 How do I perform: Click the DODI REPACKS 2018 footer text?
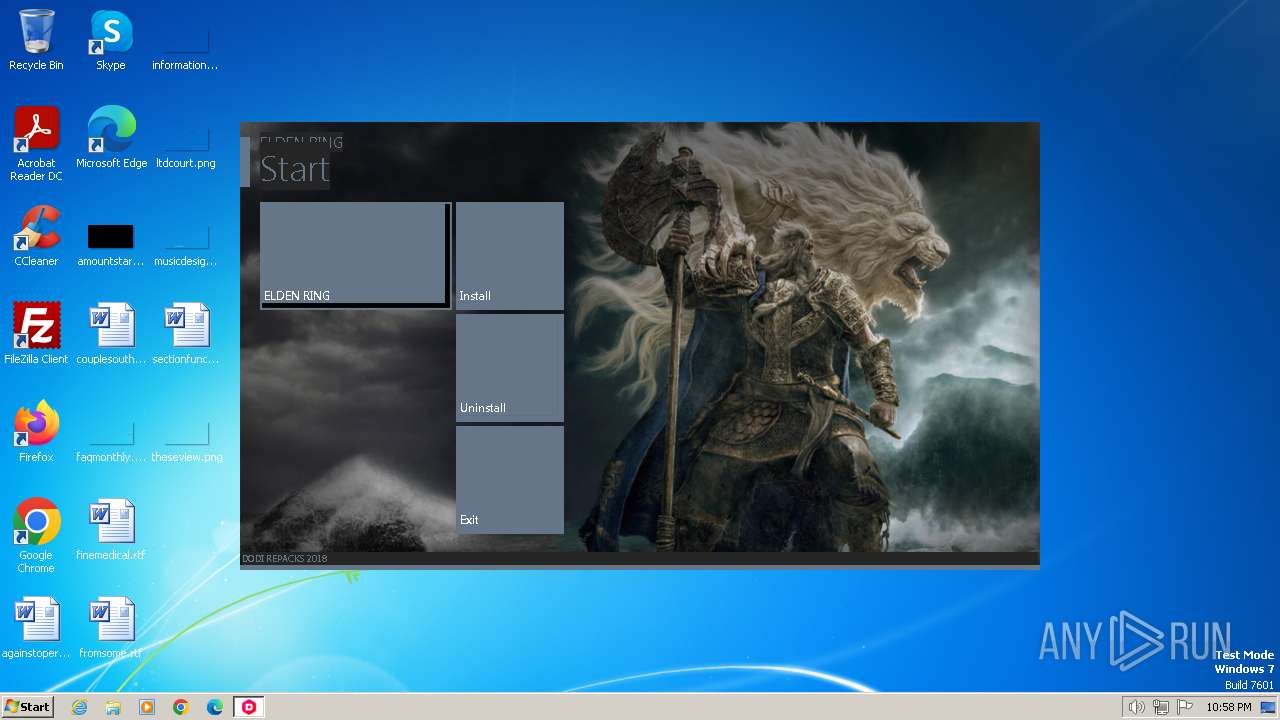click(x=285, y=559)
